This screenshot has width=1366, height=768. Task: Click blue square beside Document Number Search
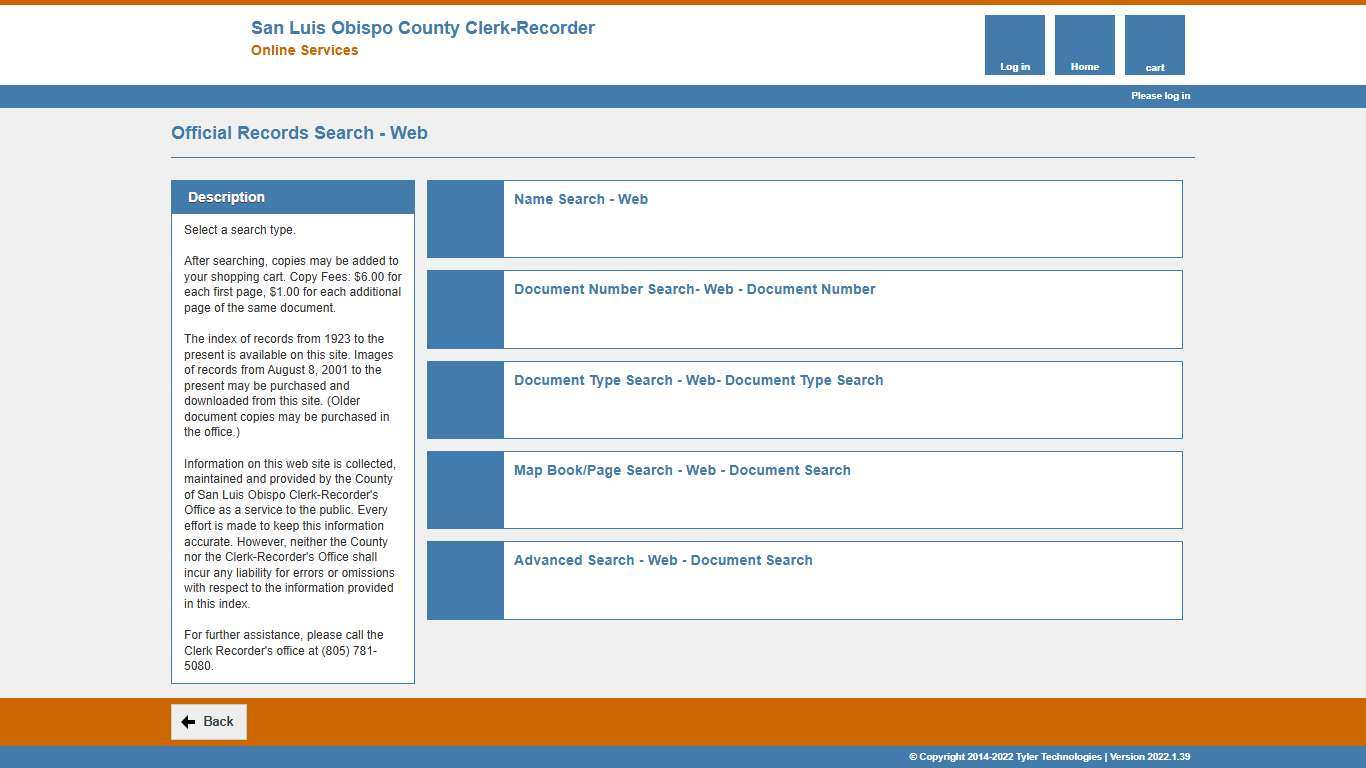tap(465, 309)
